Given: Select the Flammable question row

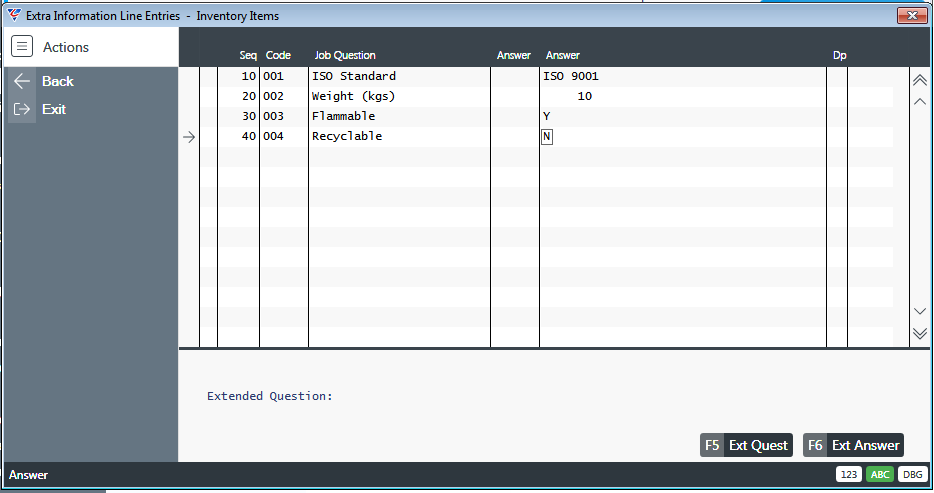Looking at the screenshot, I should coord(344,116).
